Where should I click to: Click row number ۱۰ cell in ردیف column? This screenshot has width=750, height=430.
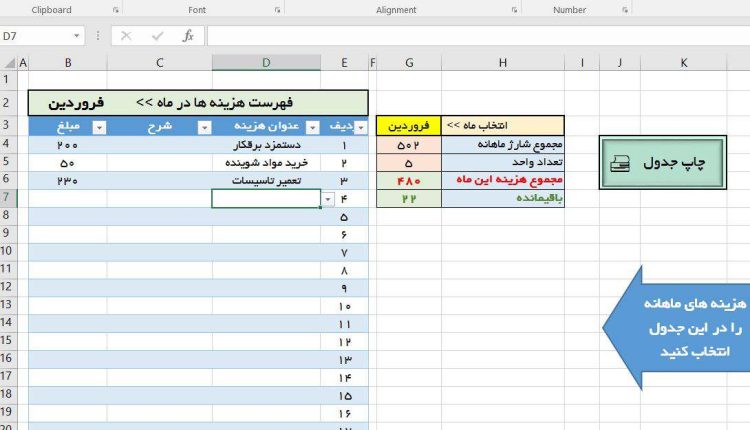[x=344, y=306]
